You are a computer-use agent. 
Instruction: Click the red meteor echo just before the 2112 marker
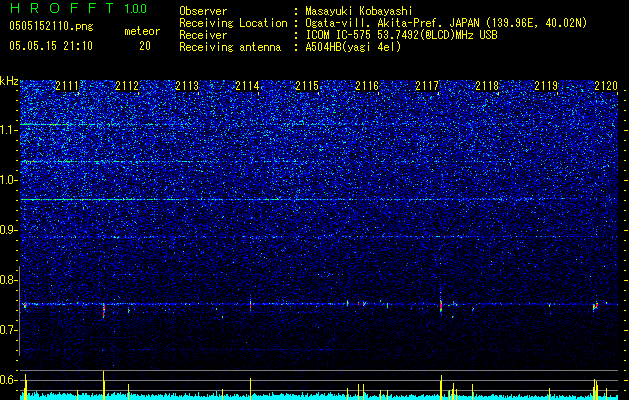104,311
